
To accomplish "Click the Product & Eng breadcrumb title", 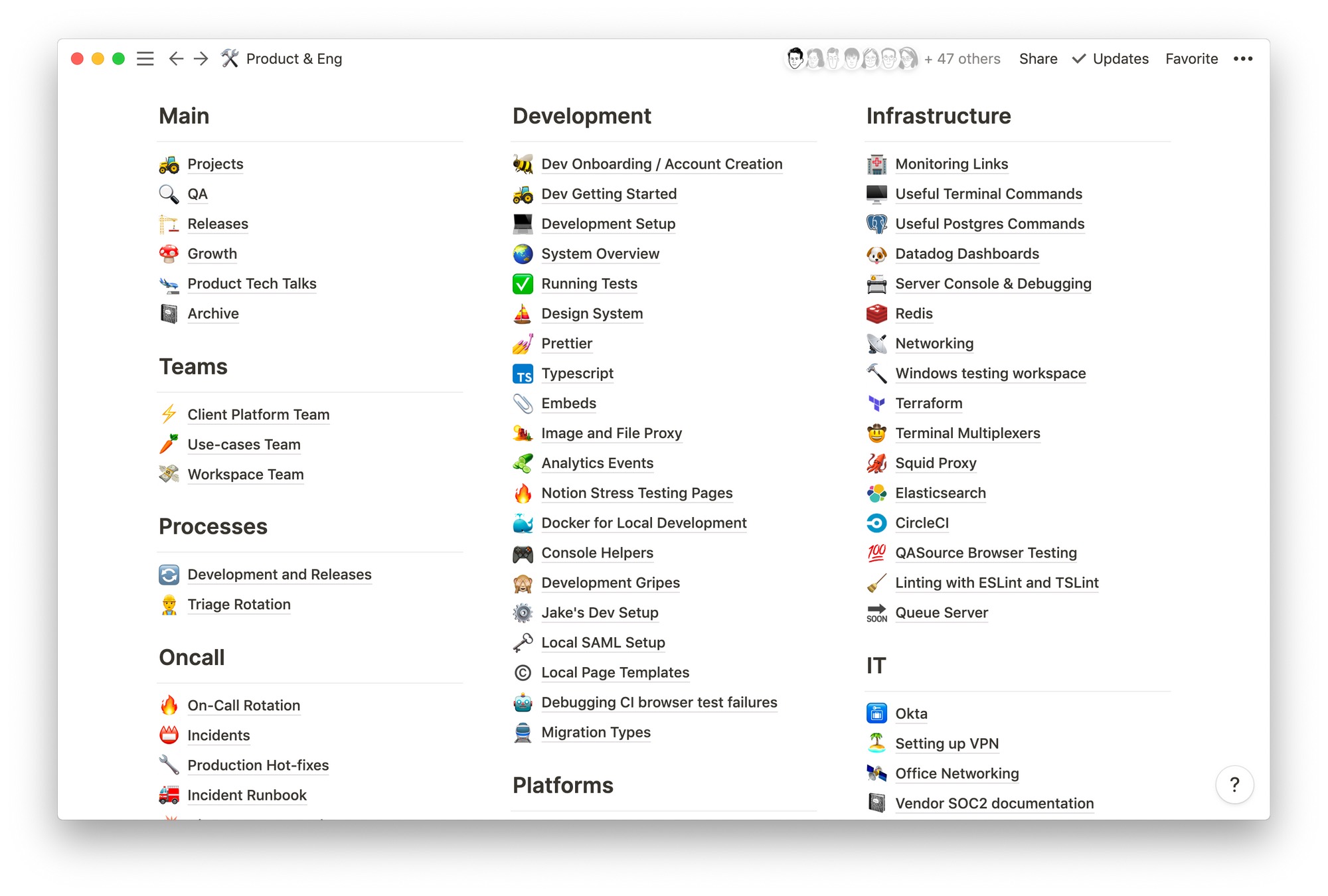I will point(294,59).
